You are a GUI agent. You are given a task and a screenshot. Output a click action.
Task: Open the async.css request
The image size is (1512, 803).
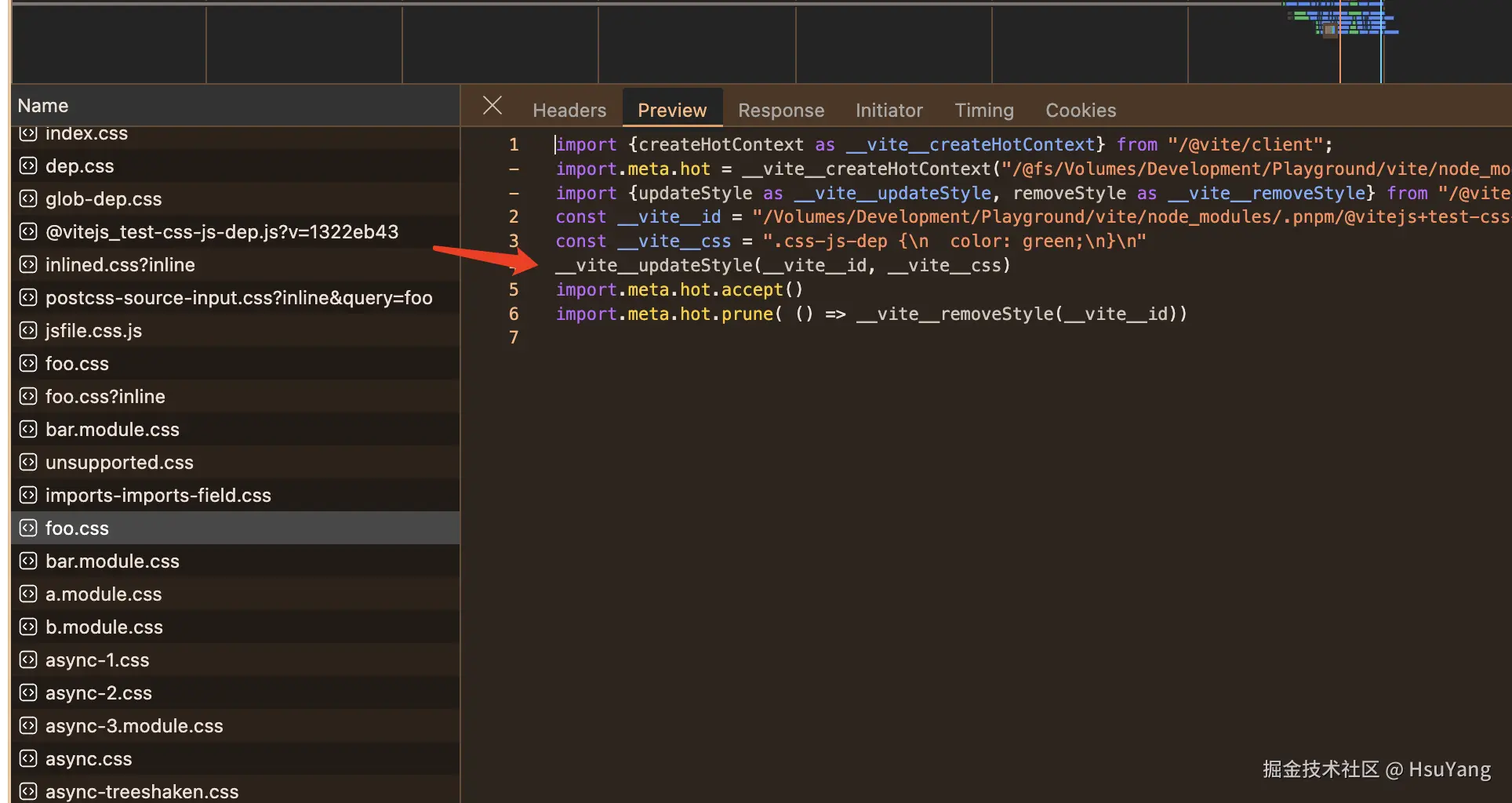pyautogui.click(x=235, y=759)
